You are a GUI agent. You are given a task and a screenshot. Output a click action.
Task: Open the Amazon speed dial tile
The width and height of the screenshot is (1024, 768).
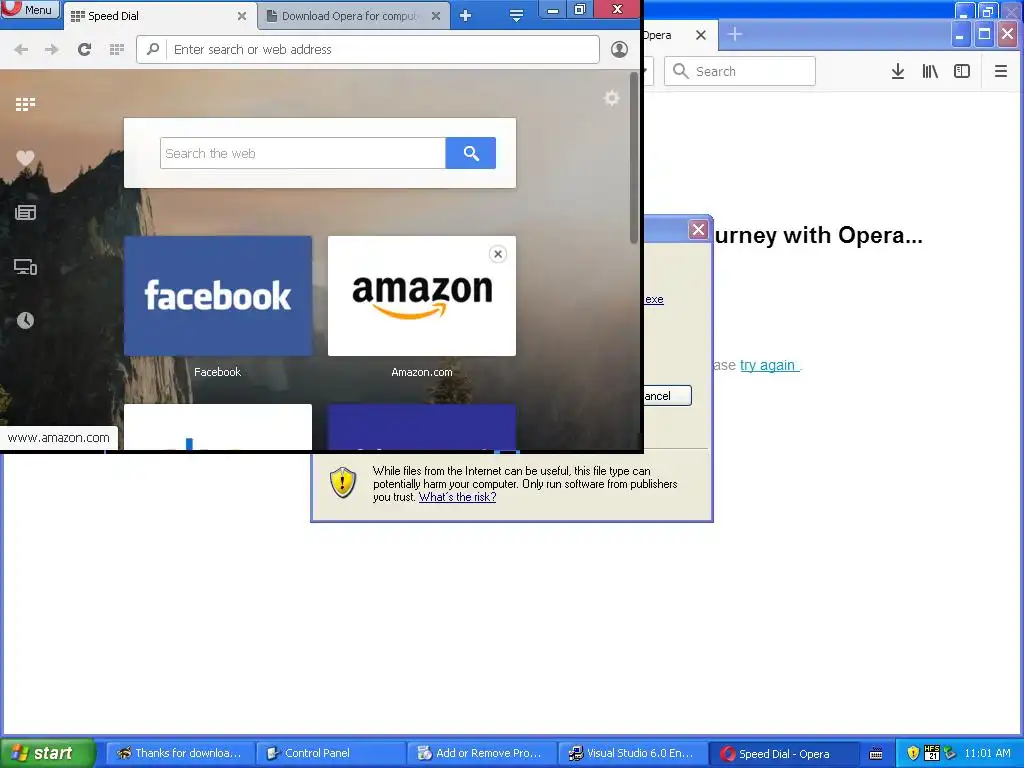pyautogui.click(x=421, y=296)
